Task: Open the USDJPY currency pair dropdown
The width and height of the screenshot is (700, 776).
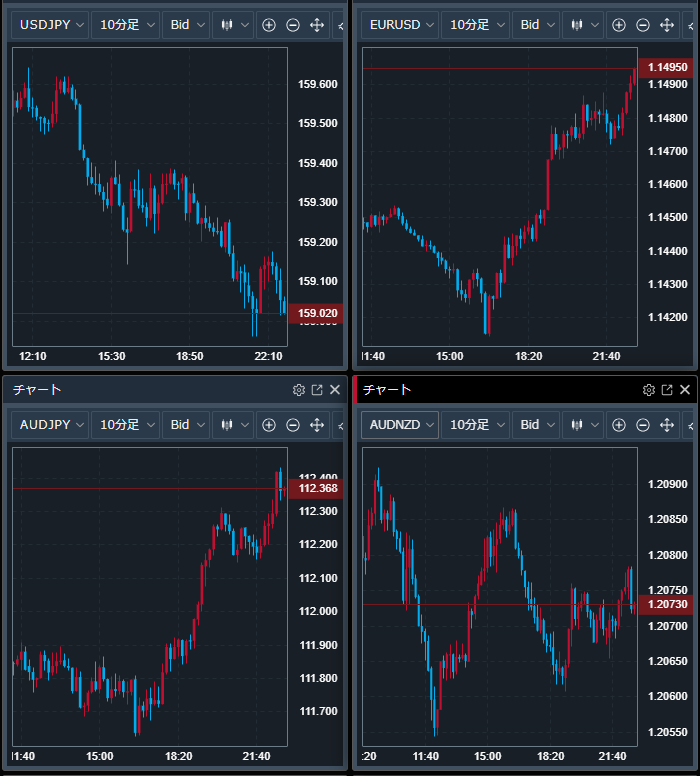Action: pos(50,25)
